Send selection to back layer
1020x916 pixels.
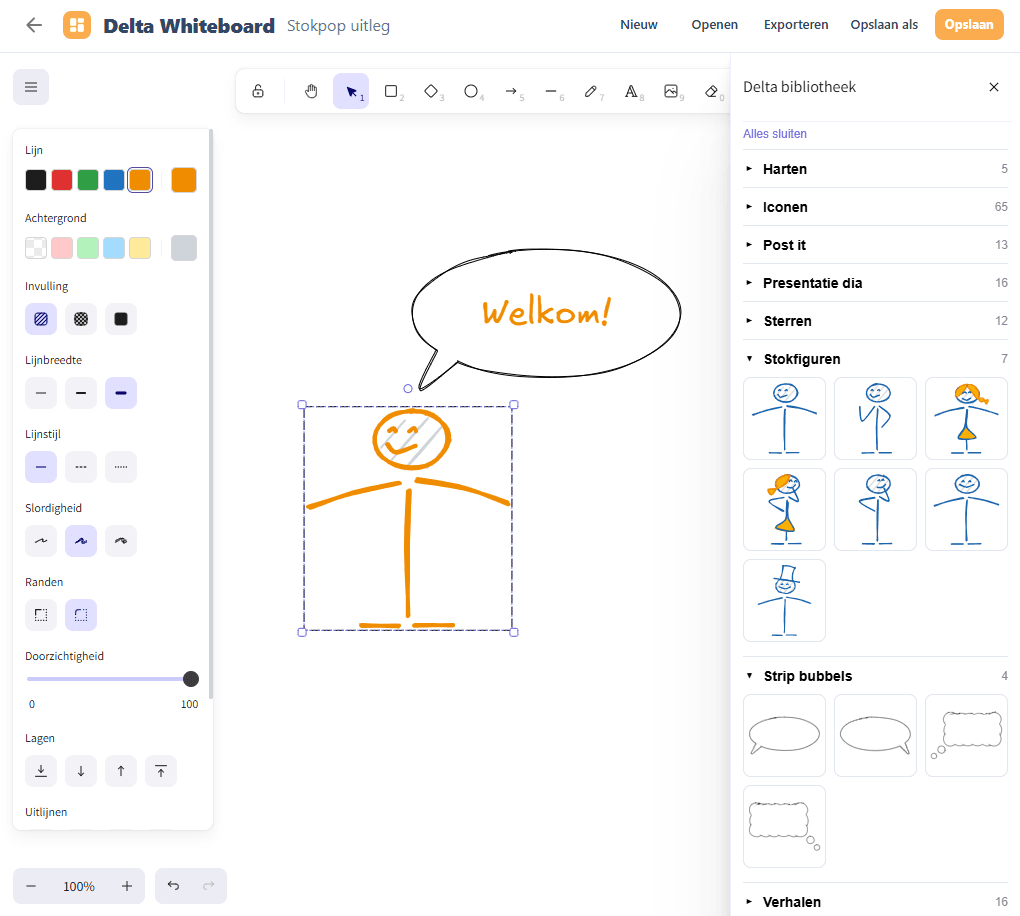[x=41, y=771]
